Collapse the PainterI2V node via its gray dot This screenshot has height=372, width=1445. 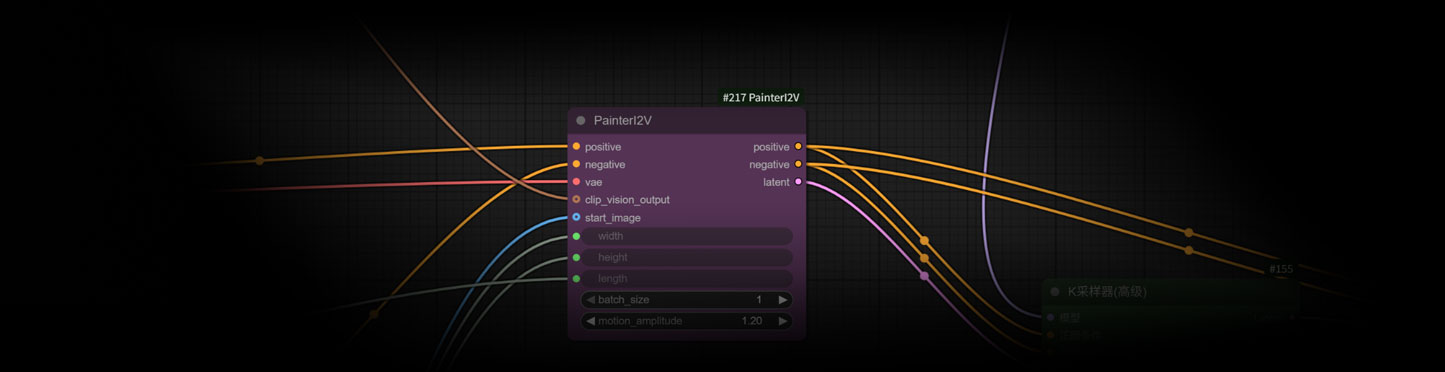581,121
